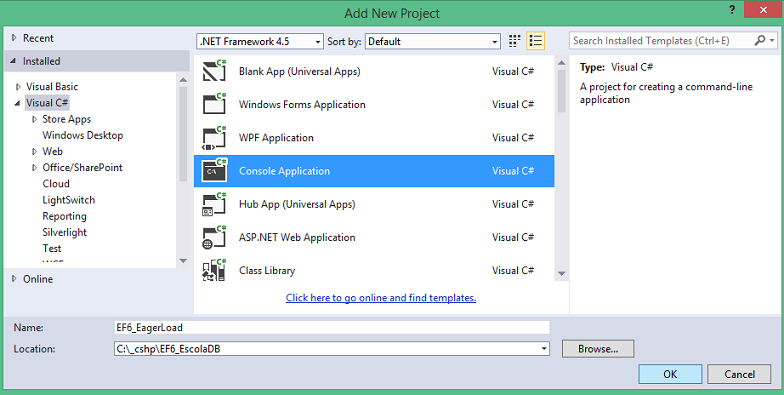The height and width of the screenshot is (395, 784).
Task: Select the Windows Forms Application icon
Action: tap(214, 104)
